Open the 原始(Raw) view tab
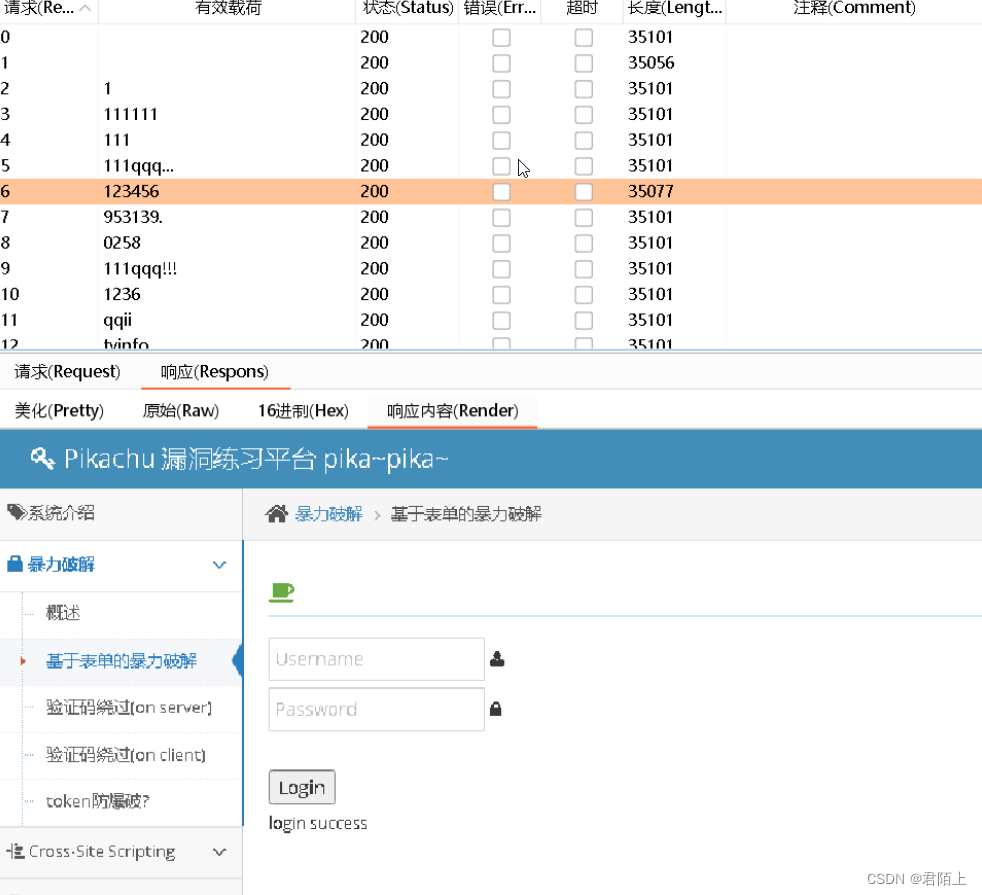The width and height of the screenshot is (982, 895). pyautogui.click(x=180, y=411)
